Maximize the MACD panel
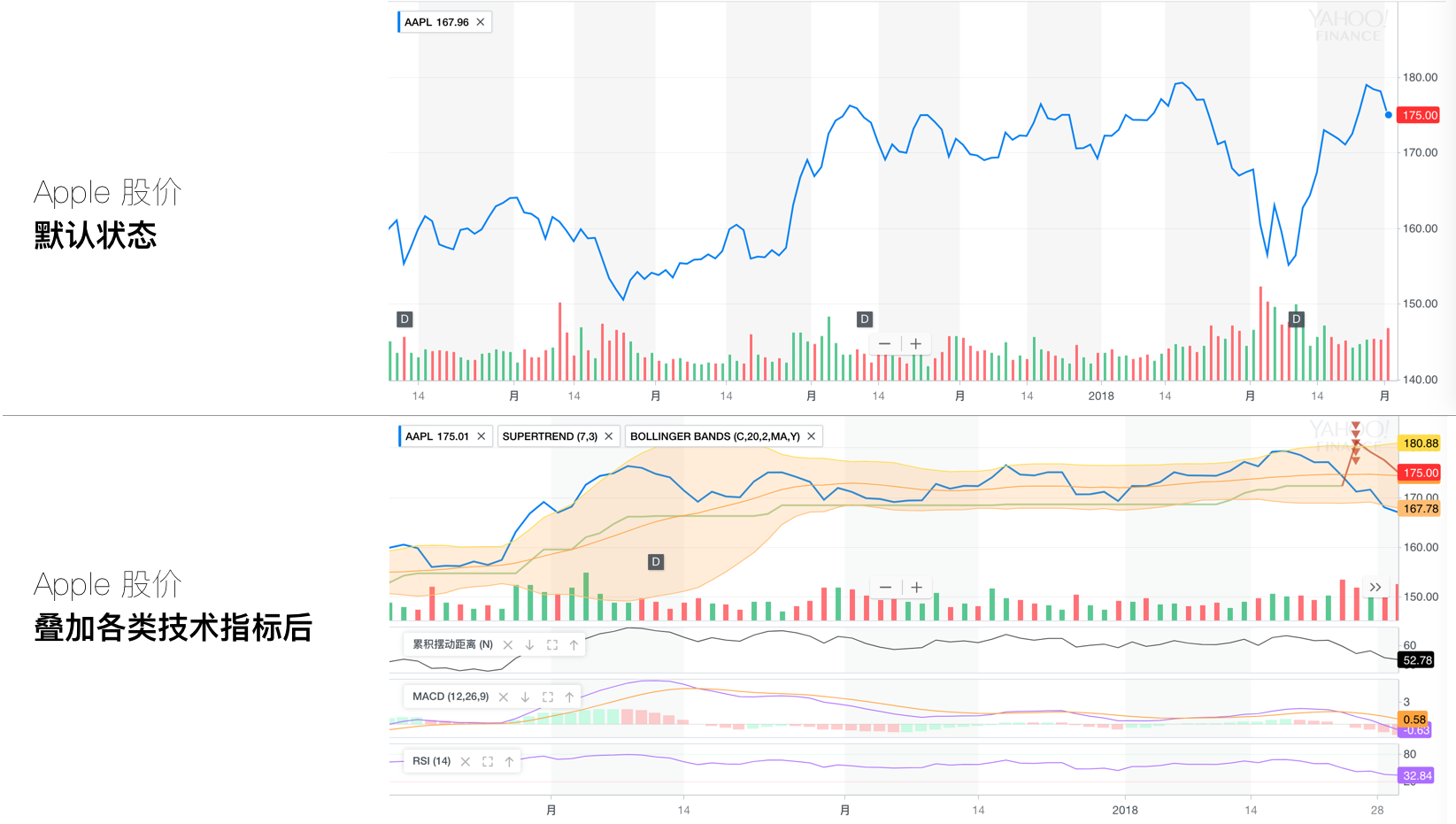Viewport: 1456px width, 824px height. click(548, 697)
